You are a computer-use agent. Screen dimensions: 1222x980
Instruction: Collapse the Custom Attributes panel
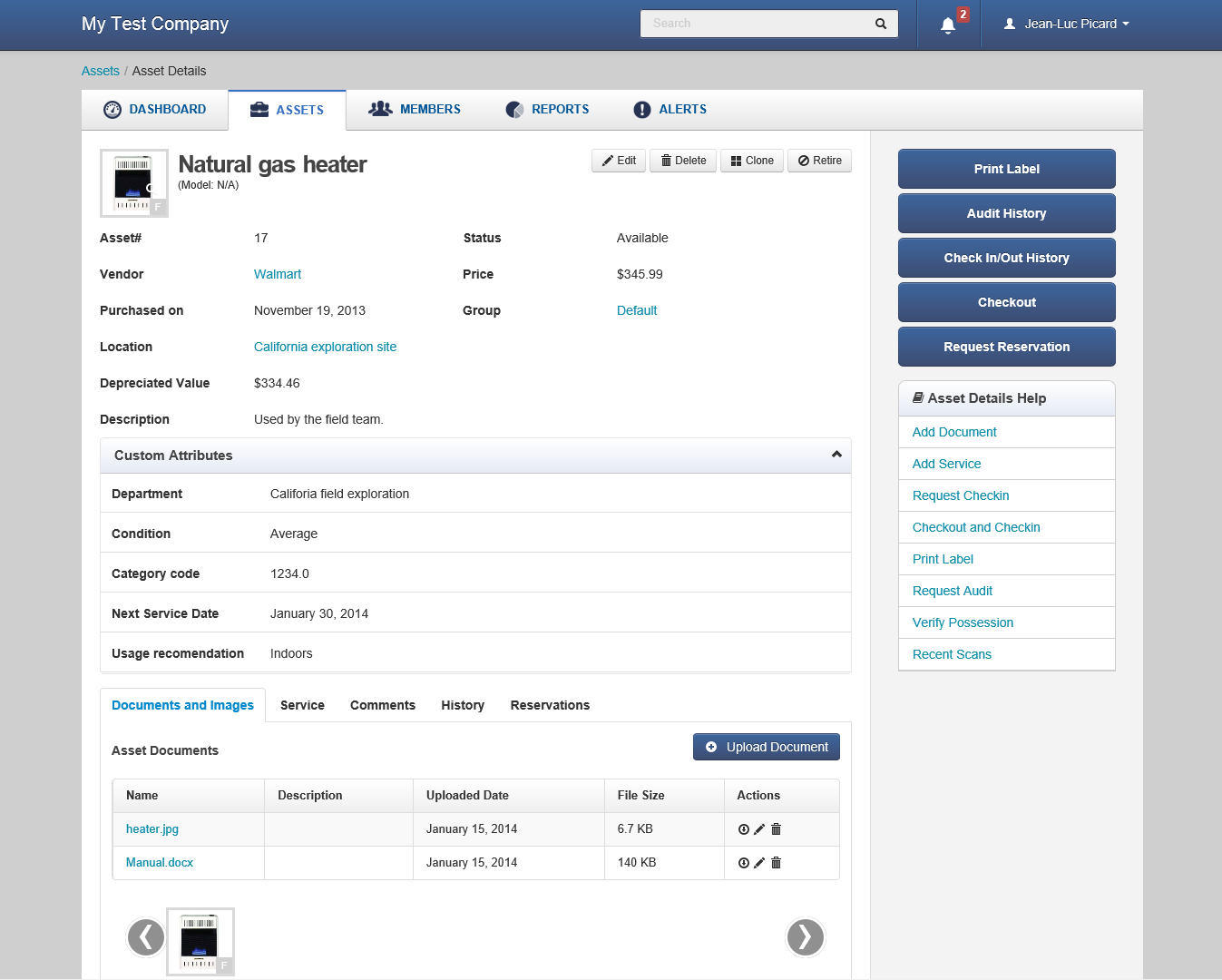click(836, 455)
